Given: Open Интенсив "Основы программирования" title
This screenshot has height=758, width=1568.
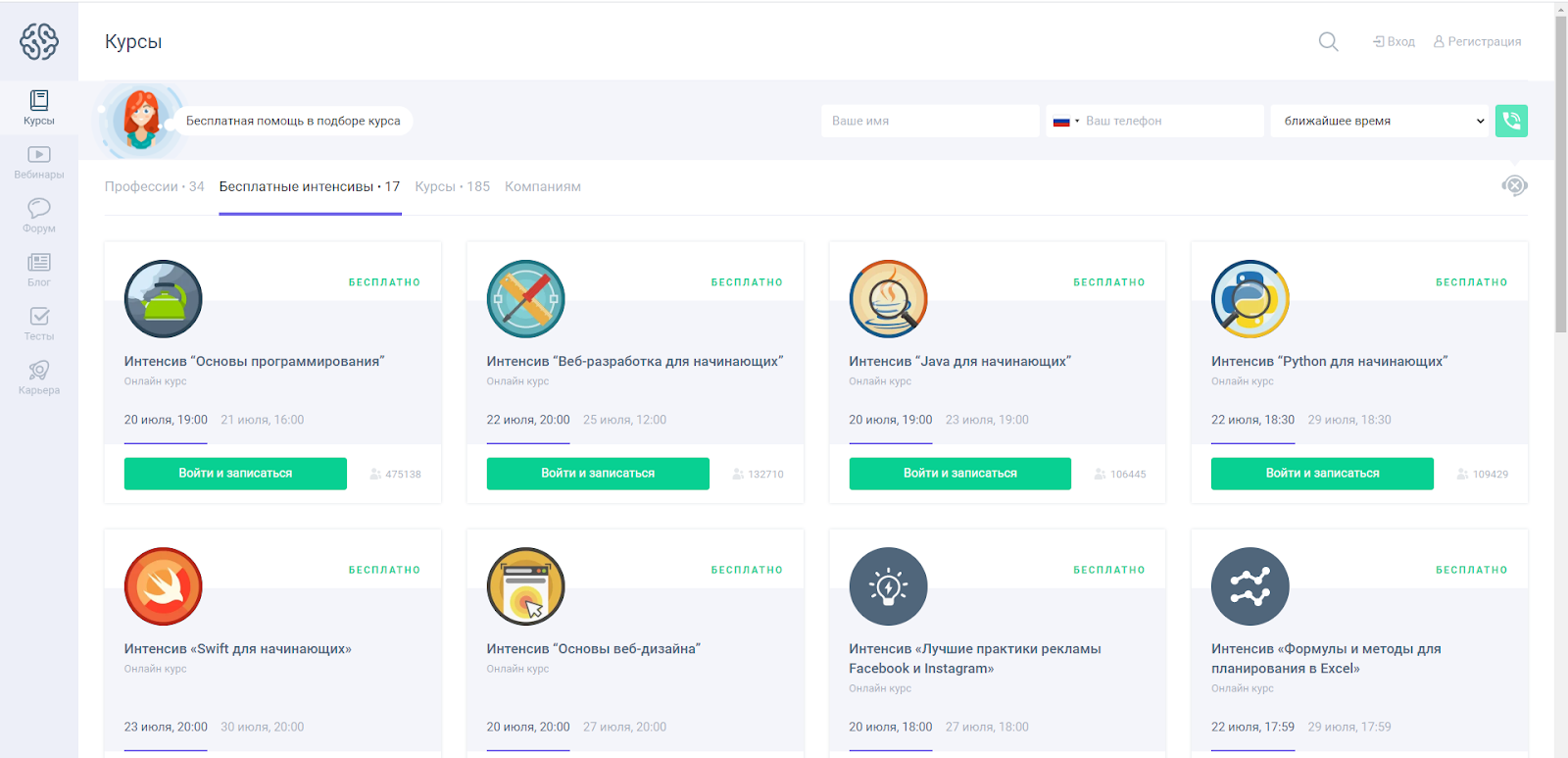Looking at the screenshot, I should tap(255, 361).
